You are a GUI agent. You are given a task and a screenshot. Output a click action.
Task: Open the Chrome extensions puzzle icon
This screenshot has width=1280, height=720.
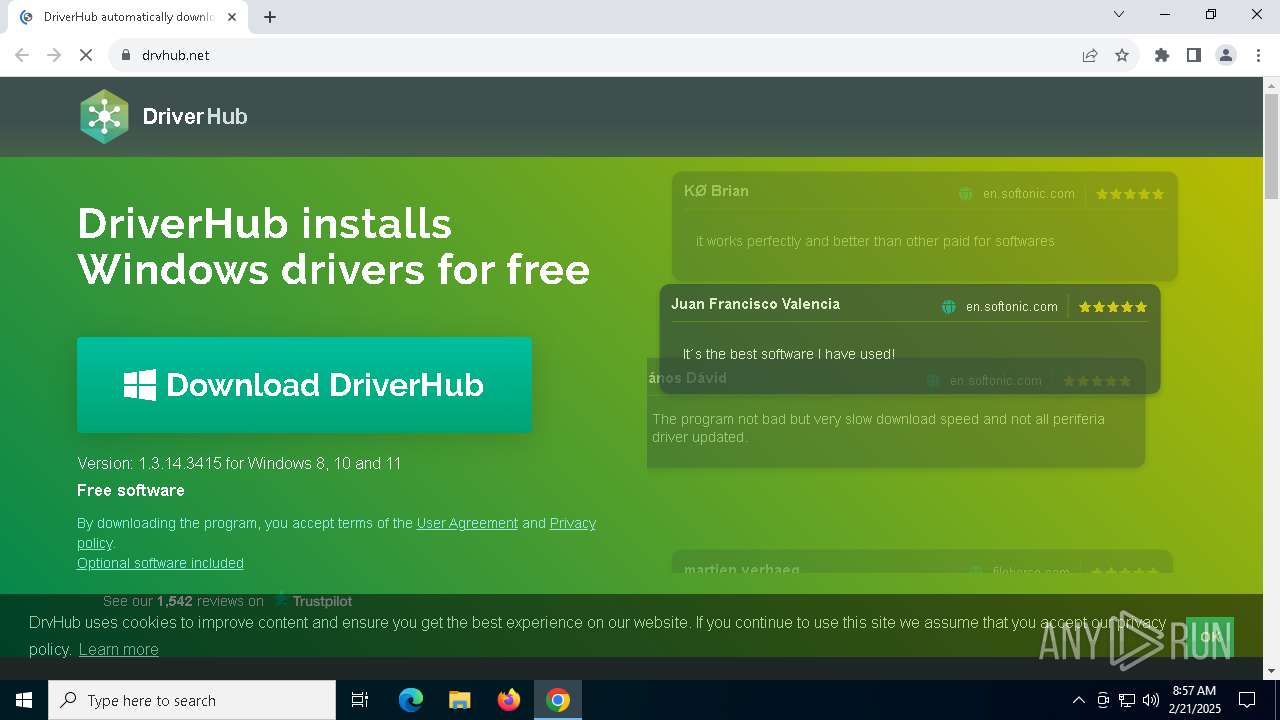1162,55
